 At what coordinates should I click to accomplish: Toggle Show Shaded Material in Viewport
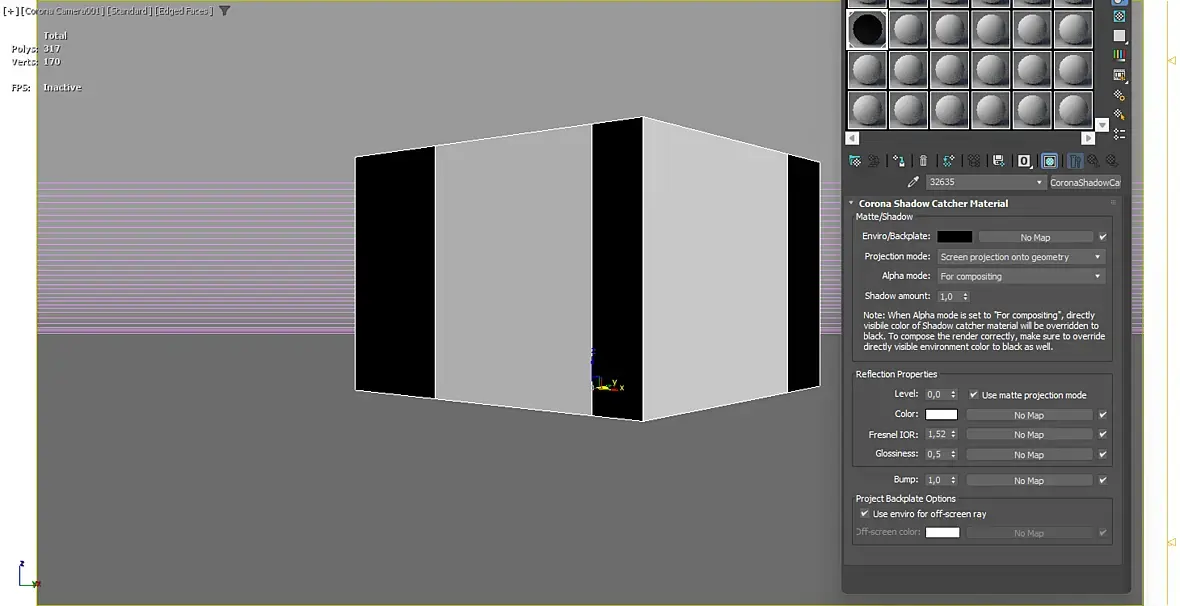click(1049, 161)
